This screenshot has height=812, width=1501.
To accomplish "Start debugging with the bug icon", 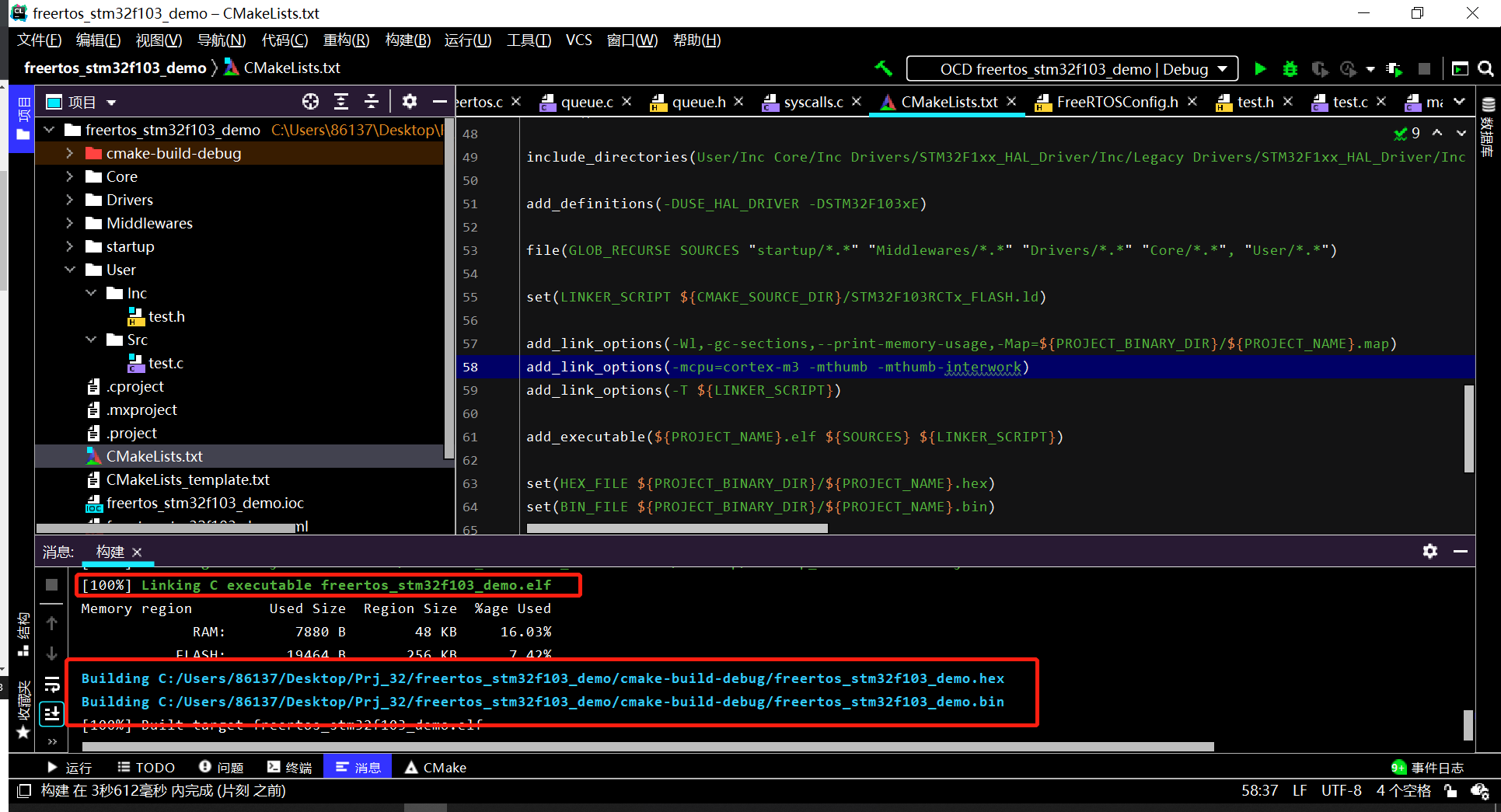I will [x=1290, y=69].
